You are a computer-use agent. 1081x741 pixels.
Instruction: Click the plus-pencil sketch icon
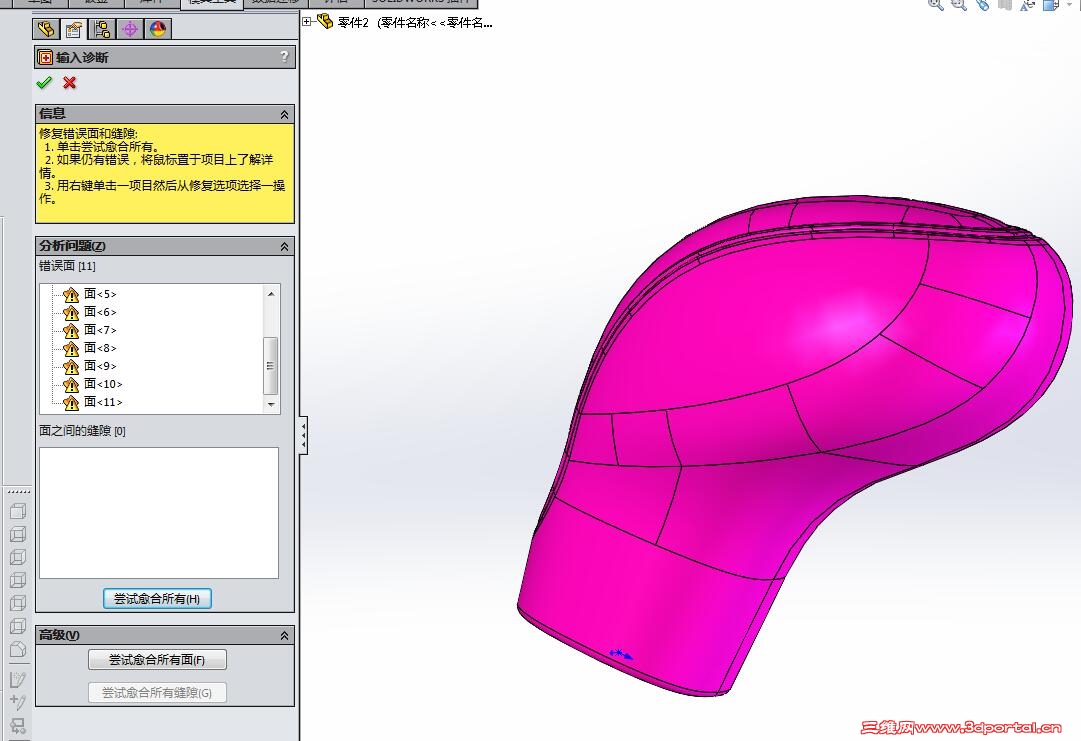(18, 702)
